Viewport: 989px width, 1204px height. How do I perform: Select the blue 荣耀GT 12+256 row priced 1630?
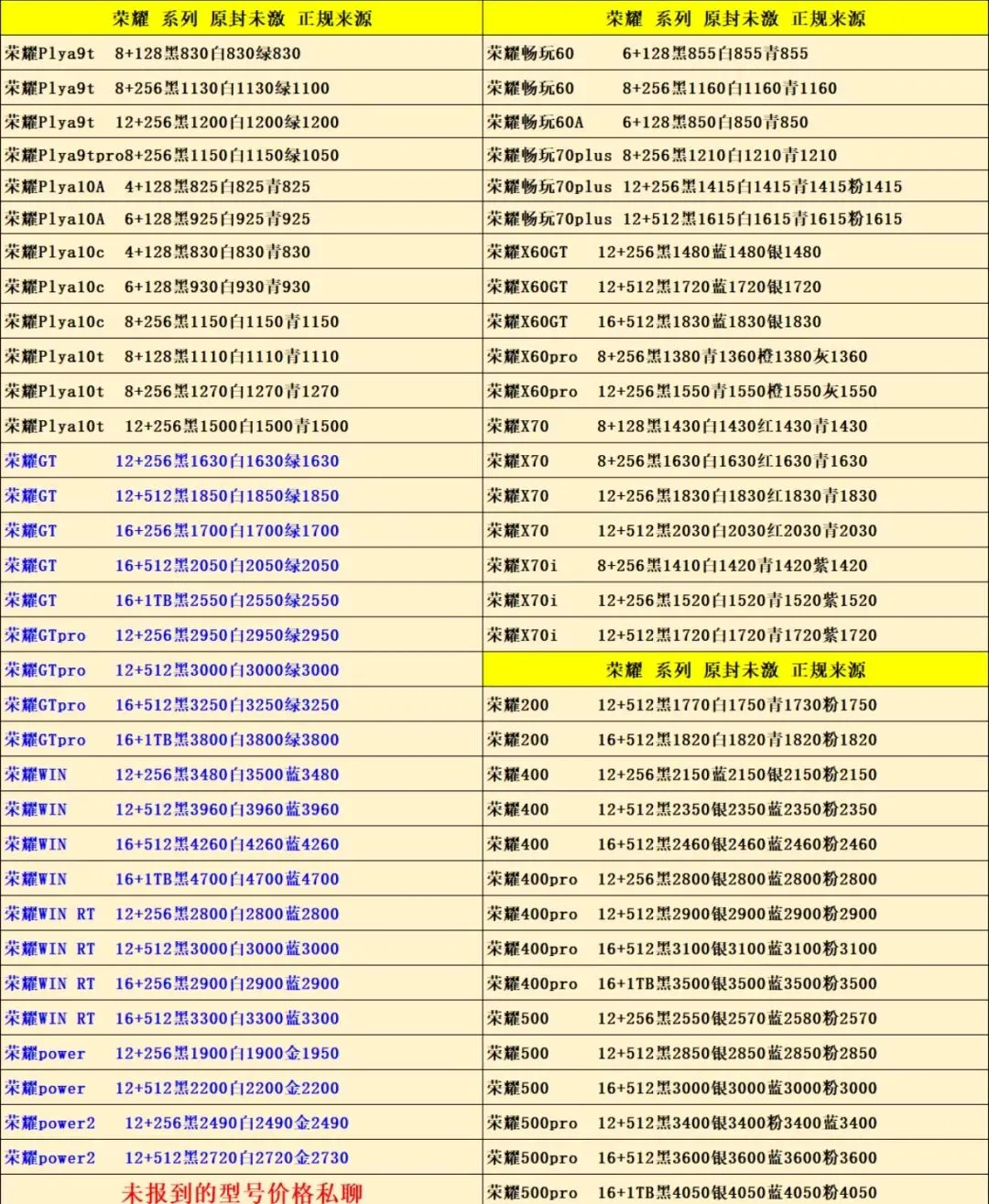(x=242, y=461)
